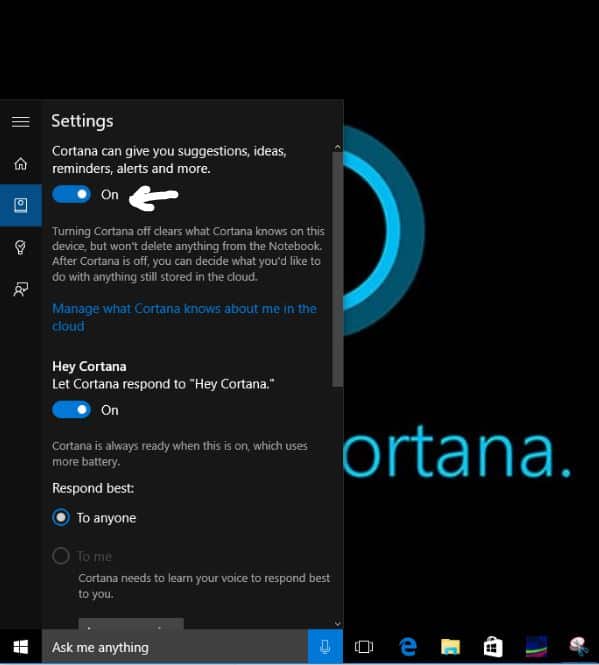Click the Ask me anything search box
Screen dimensions: 599x665
click(x=175, y=647)
